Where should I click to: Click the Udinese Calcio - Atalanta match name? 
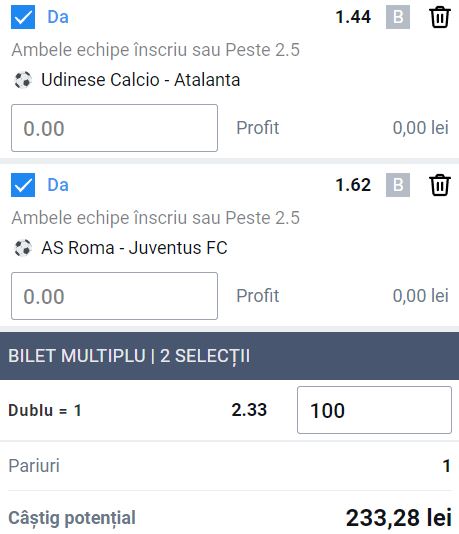click(x=141, y=80)
